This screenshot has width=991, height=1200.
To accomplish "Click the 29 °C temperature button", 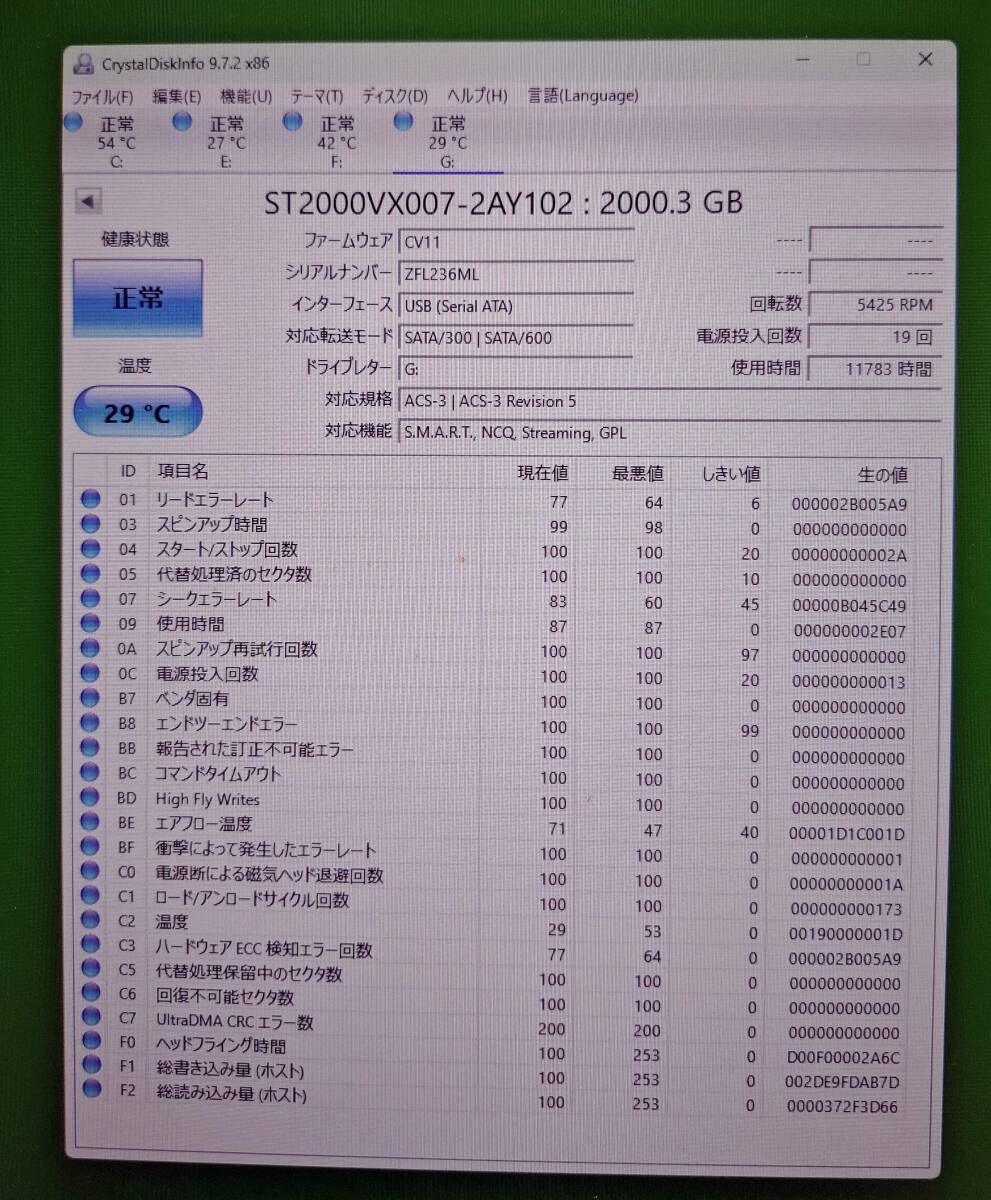I will tap(137, 412).
